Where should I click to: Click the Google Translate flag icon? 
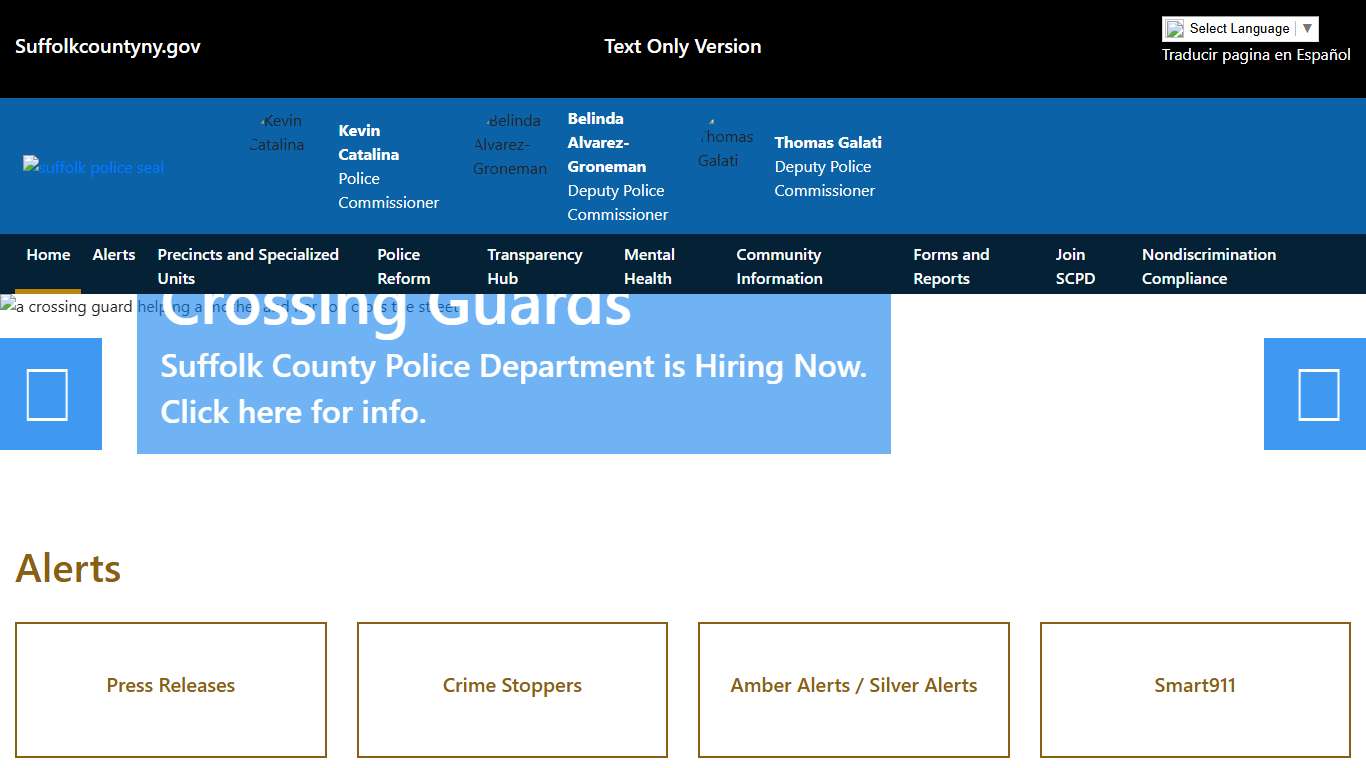(1175, 28)
